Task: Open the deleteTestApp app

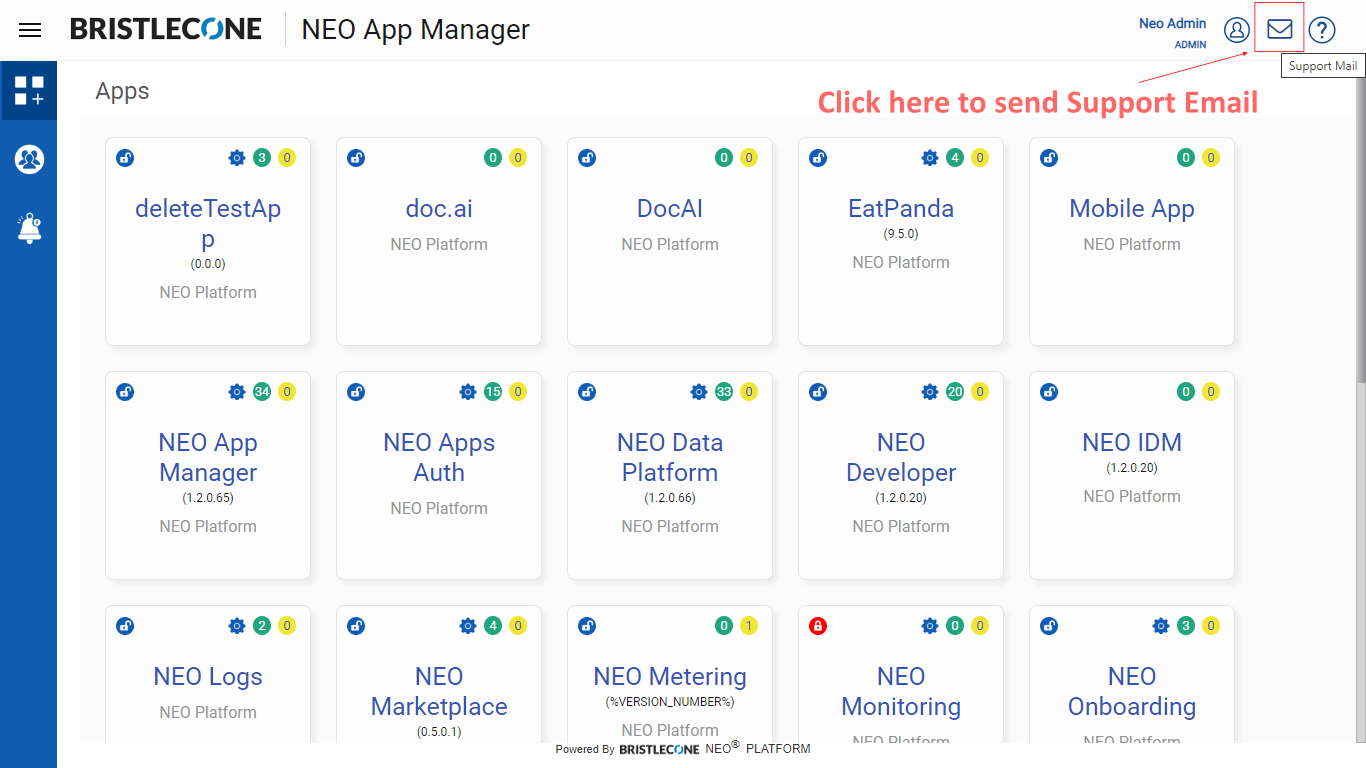Action: pos(208,224)
